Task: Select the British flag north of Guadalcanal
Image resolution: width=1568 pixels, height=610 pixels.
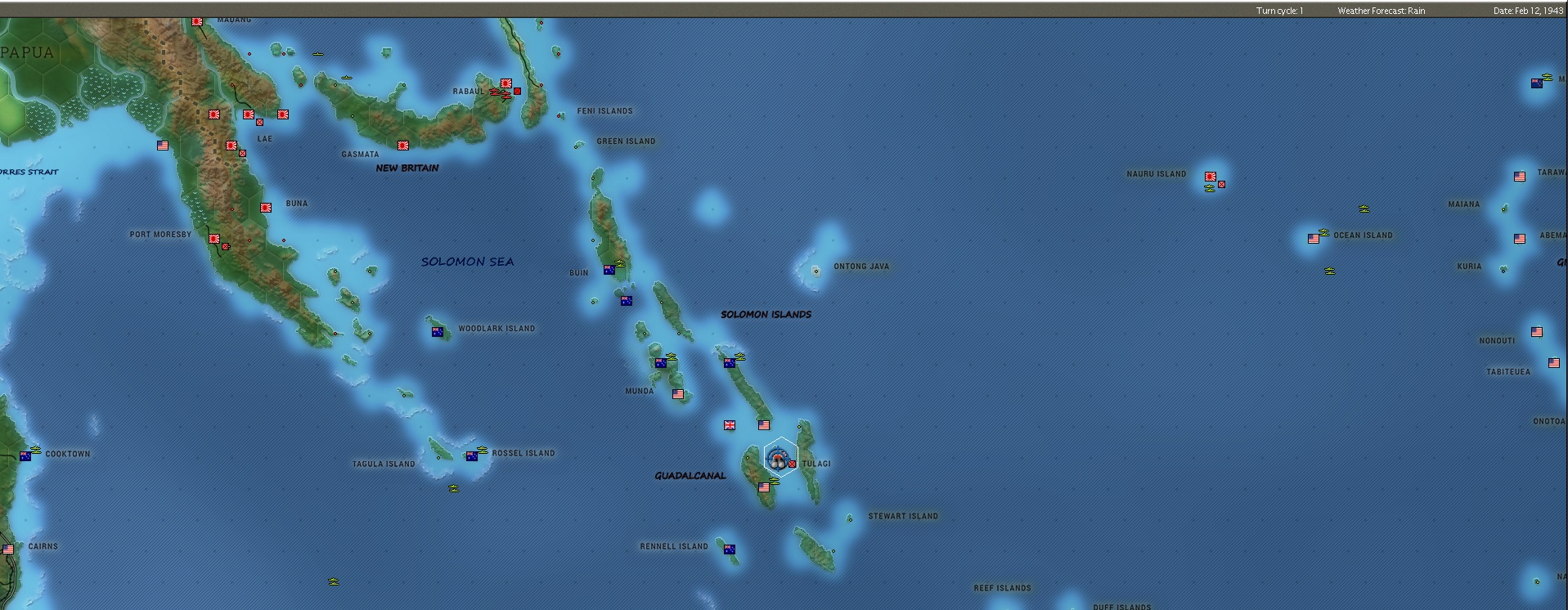Action: coord(730,425)
